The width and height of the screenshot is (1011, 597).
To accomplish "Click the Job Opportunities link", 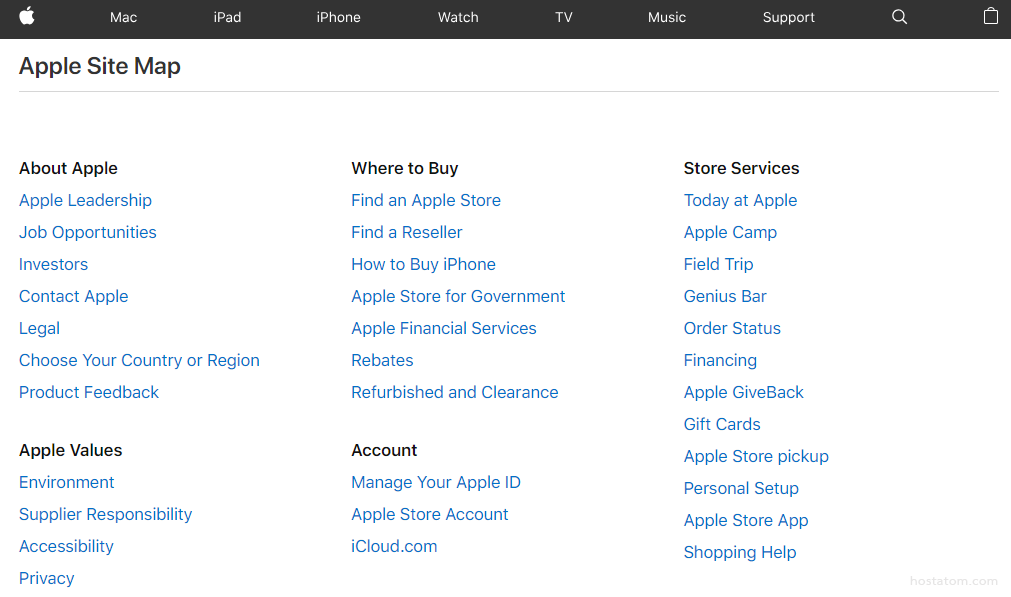I will [x=88, y=232].
